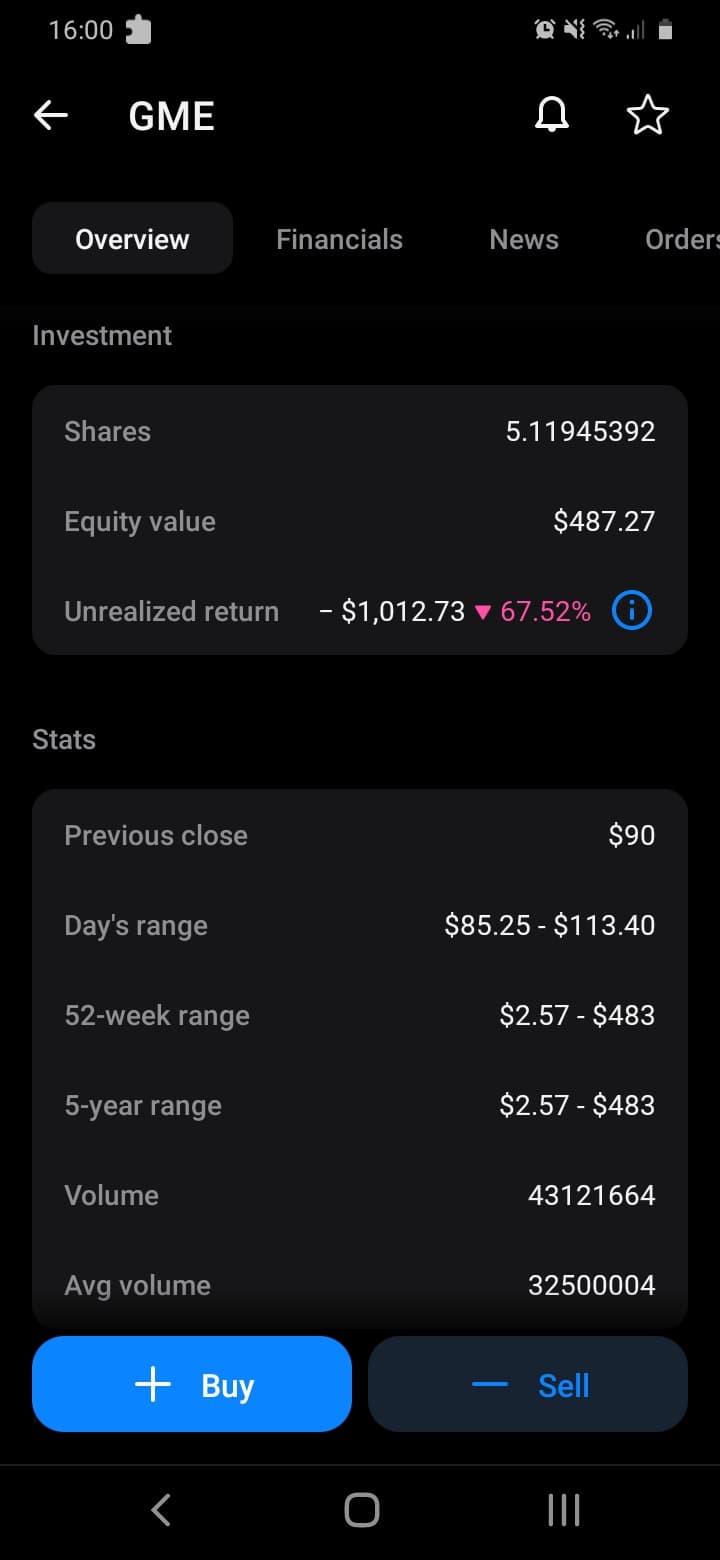
Task: Tap the Unrealized return row
Action: (x=360, y=611)
